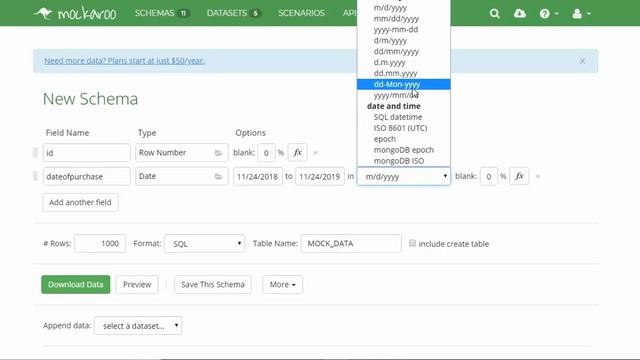Click the Table Name MOCK_DATA input
Screen dimensions: 640x360
(351, 244)
